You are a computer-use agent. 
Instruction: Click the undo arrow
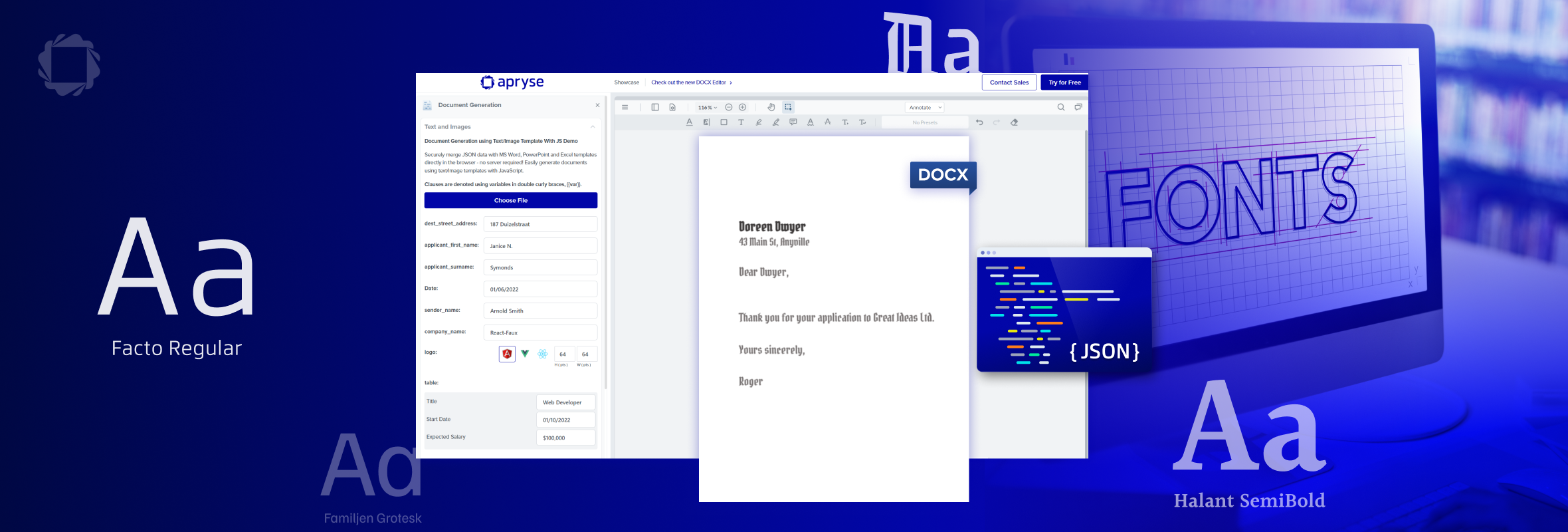(979, 122)
